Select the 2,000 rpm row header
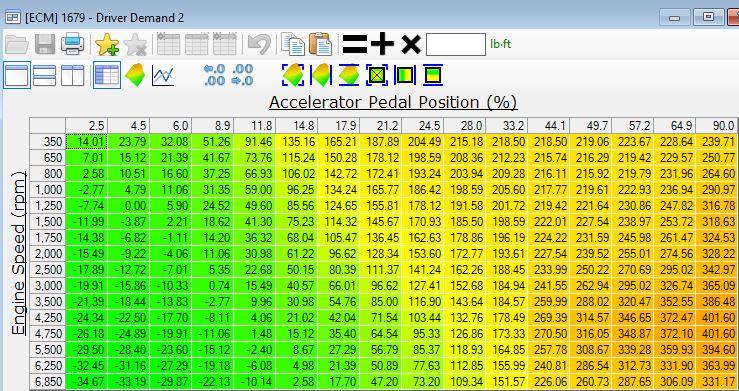Viewport: 739px width, 391px height. tap(48, 253)
